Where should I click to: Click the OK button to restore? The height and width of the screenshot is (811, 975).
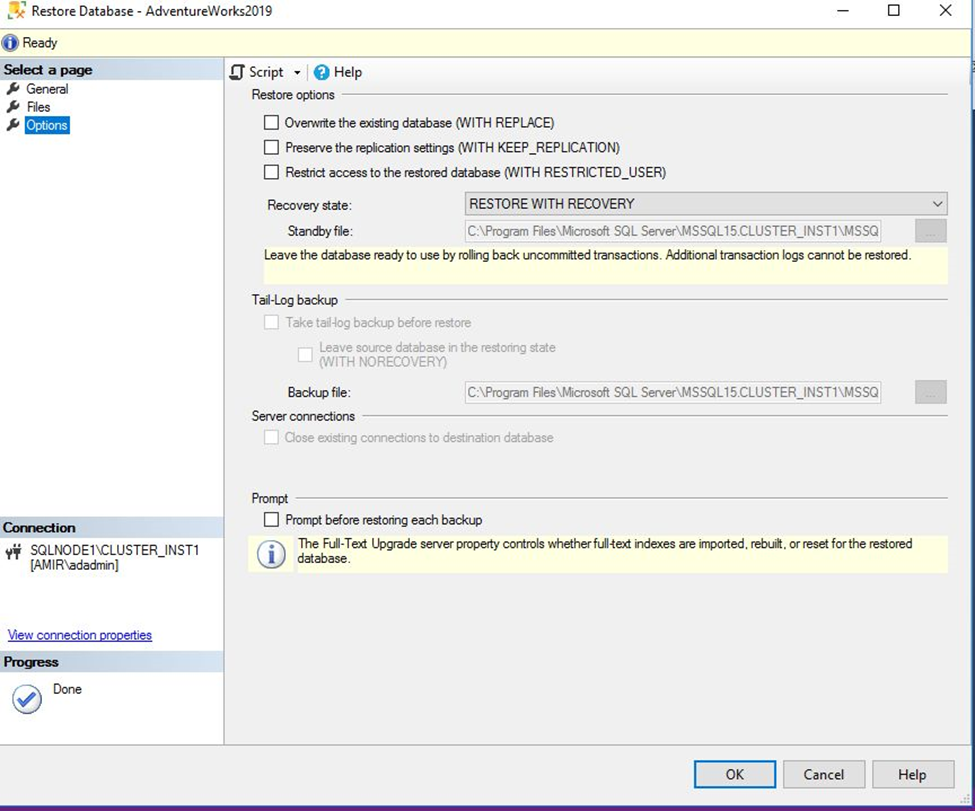coord(734,774)
